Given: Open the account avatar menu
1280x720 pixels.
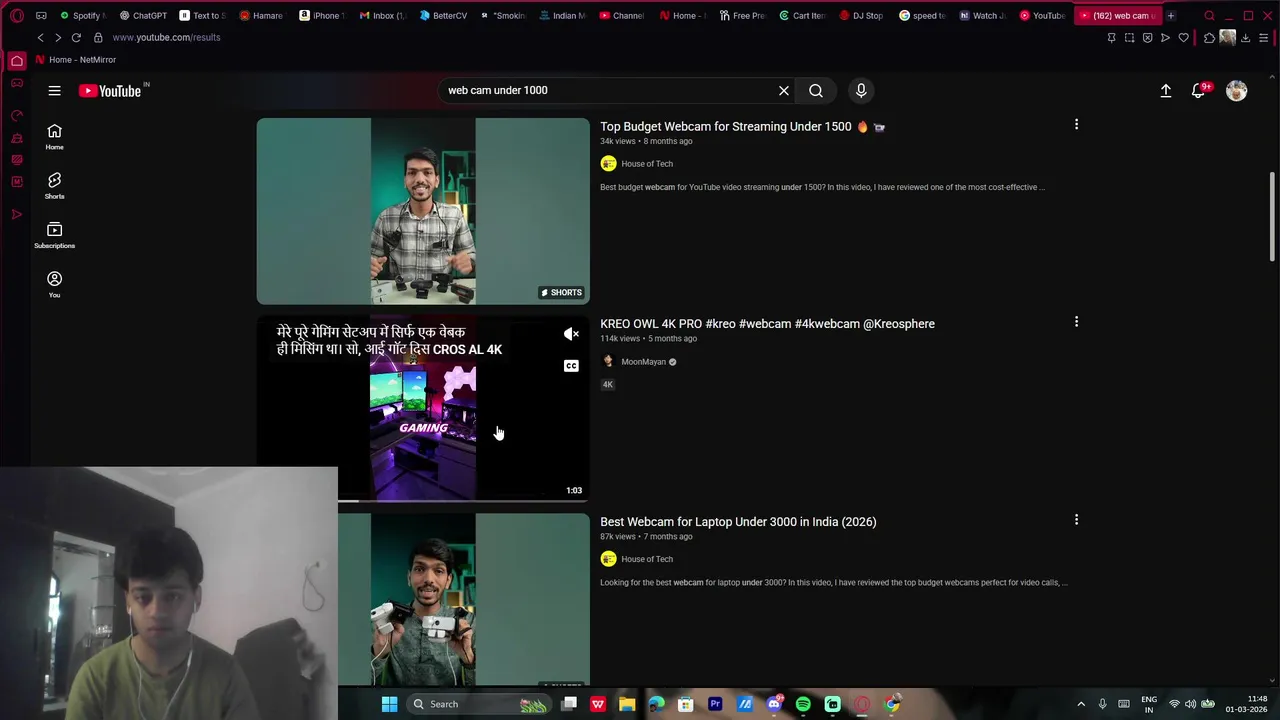Looking at the screenshot, I should coord(1237,91).
